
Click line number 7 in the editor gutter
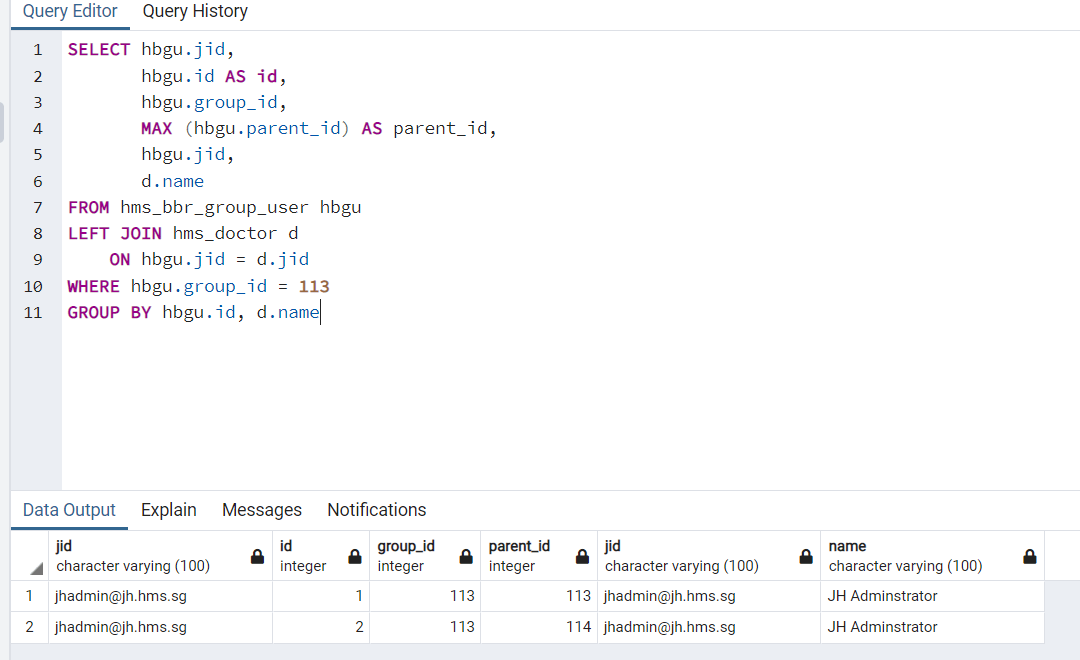click(37, 207)
